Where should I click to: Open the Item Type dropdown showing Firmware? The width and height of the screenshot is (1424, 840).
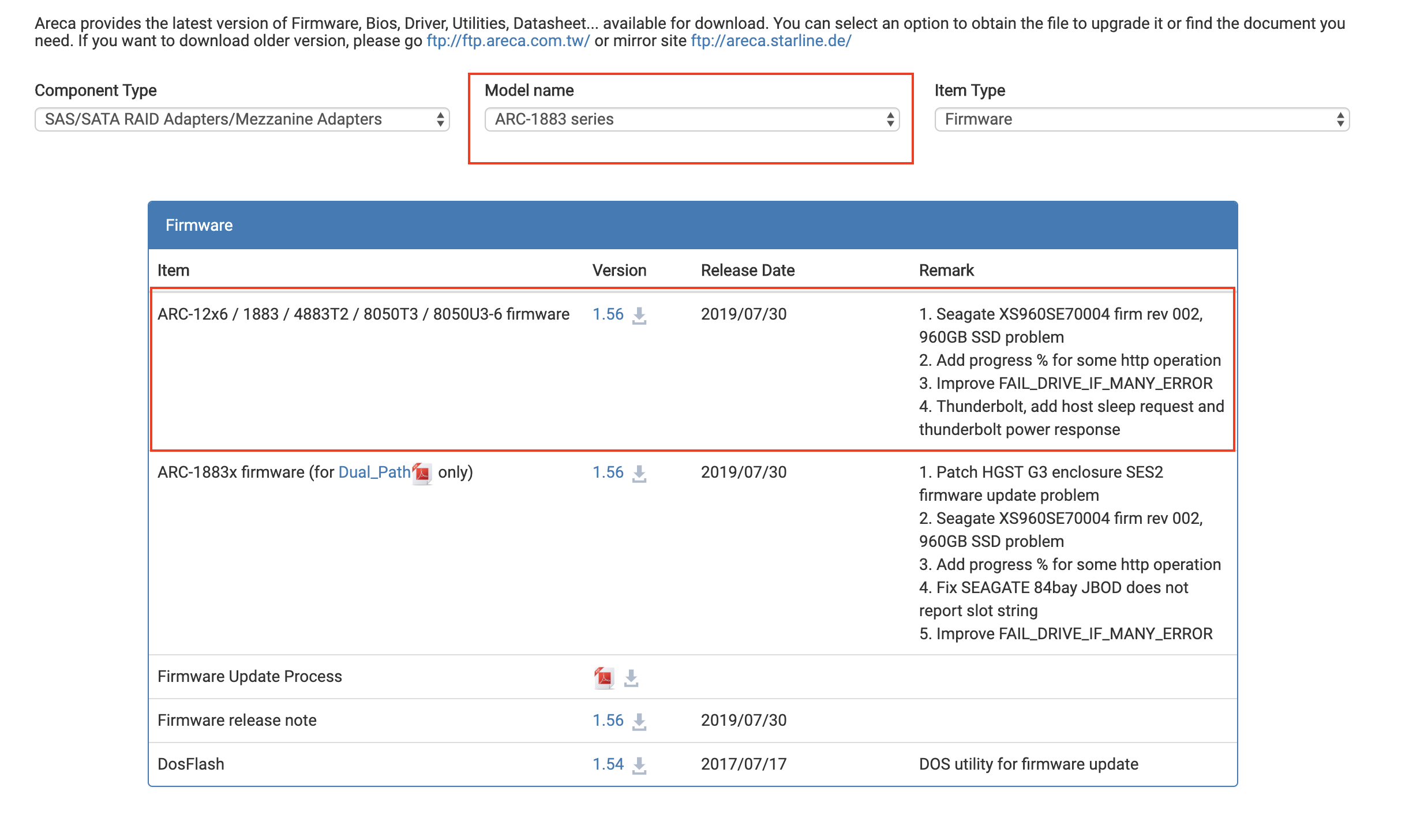(x=1142, y=119)
